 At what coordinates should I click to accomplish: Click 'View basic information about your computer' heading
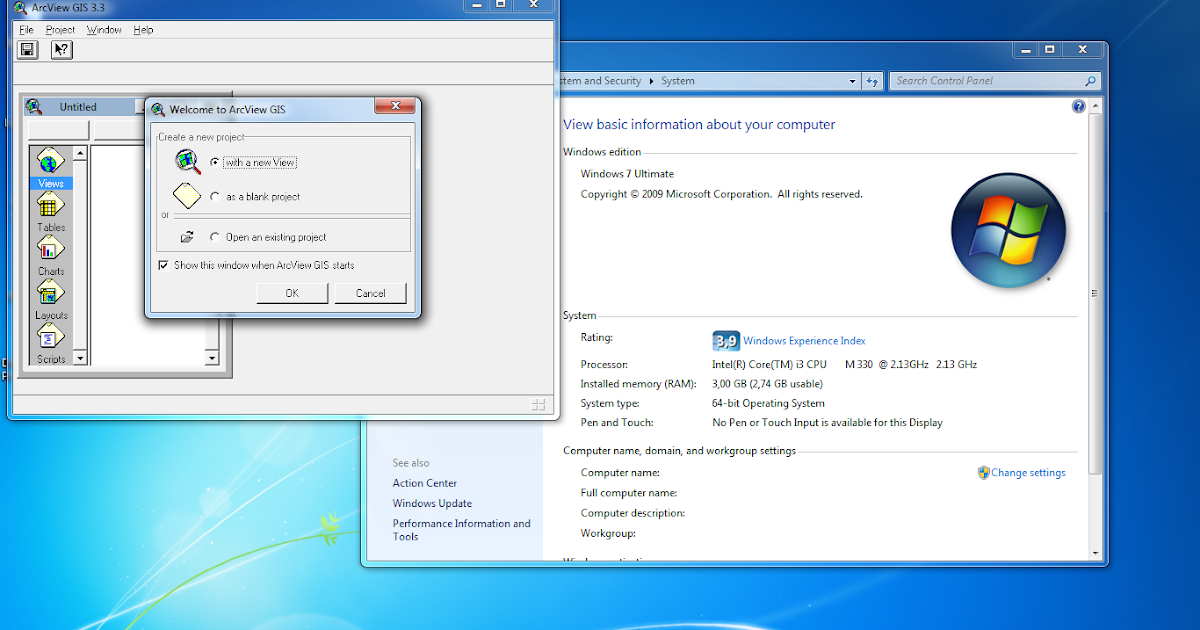pyautogui.click(x=699, y=125)
